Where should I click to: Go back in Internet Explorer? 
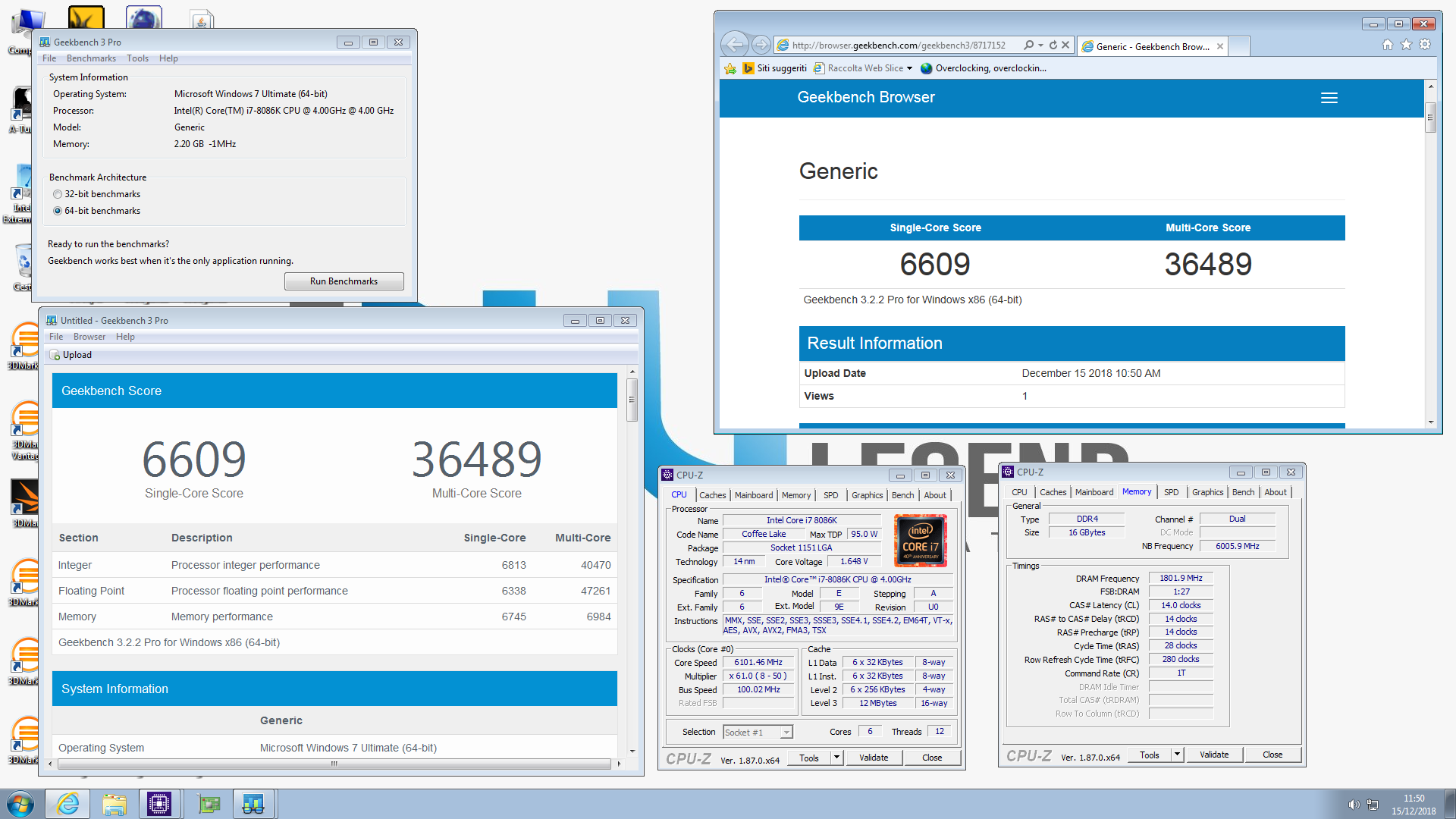[734, 45]
